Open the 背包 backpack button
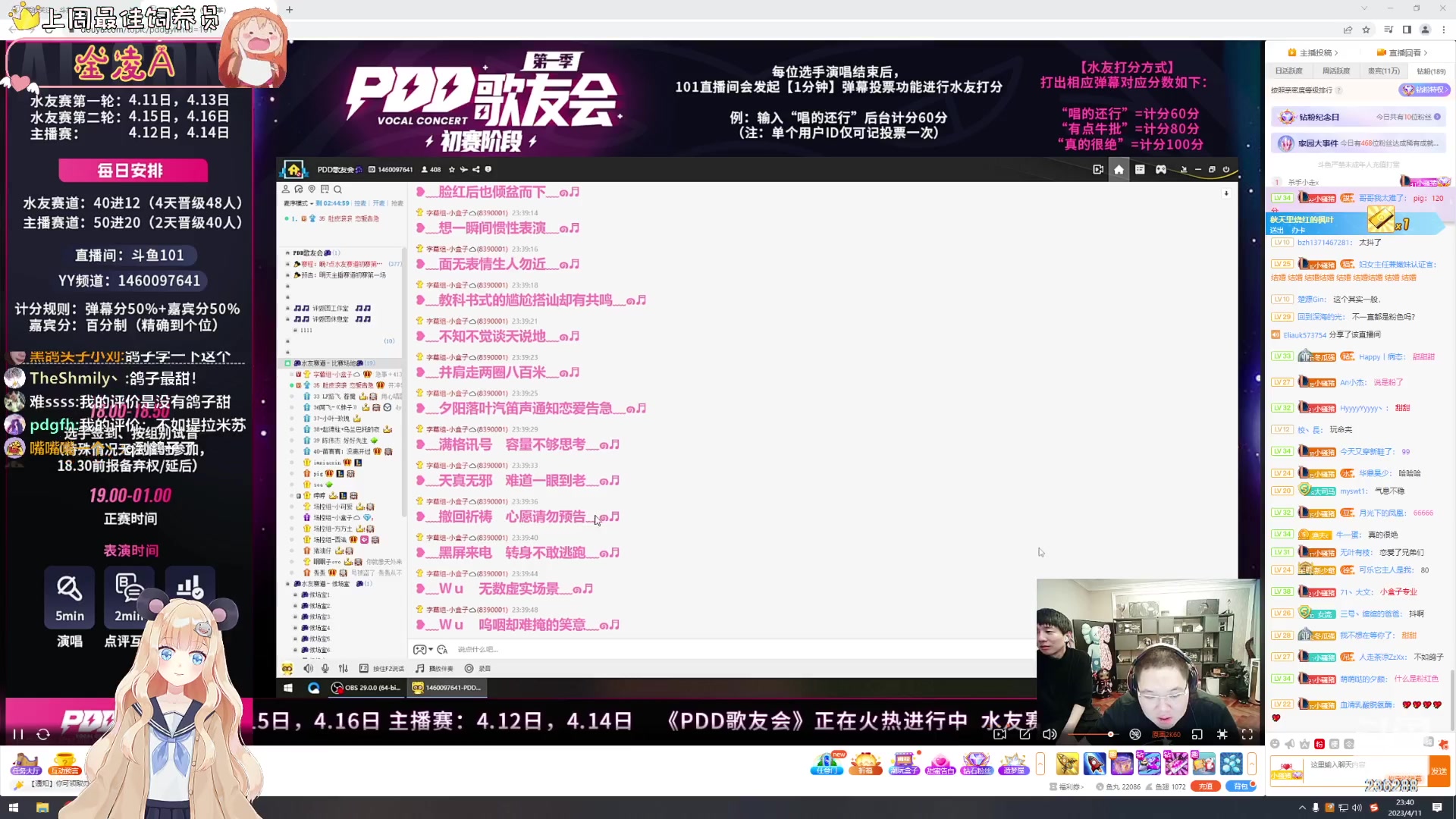This screenshot has height=819, width=1456. [x=1241, y=786]
